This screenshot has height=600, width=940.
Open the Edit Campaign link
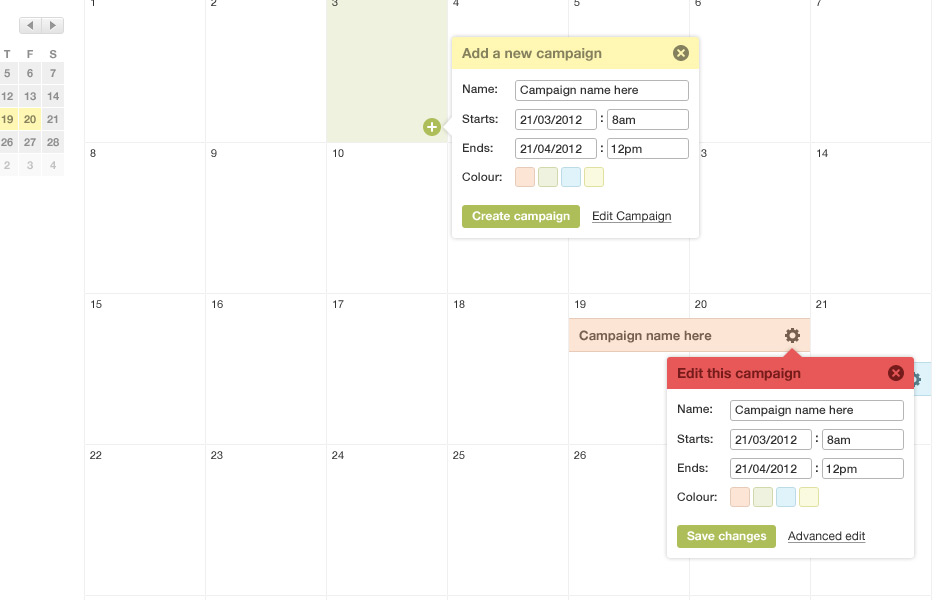(x=631, y=216)
